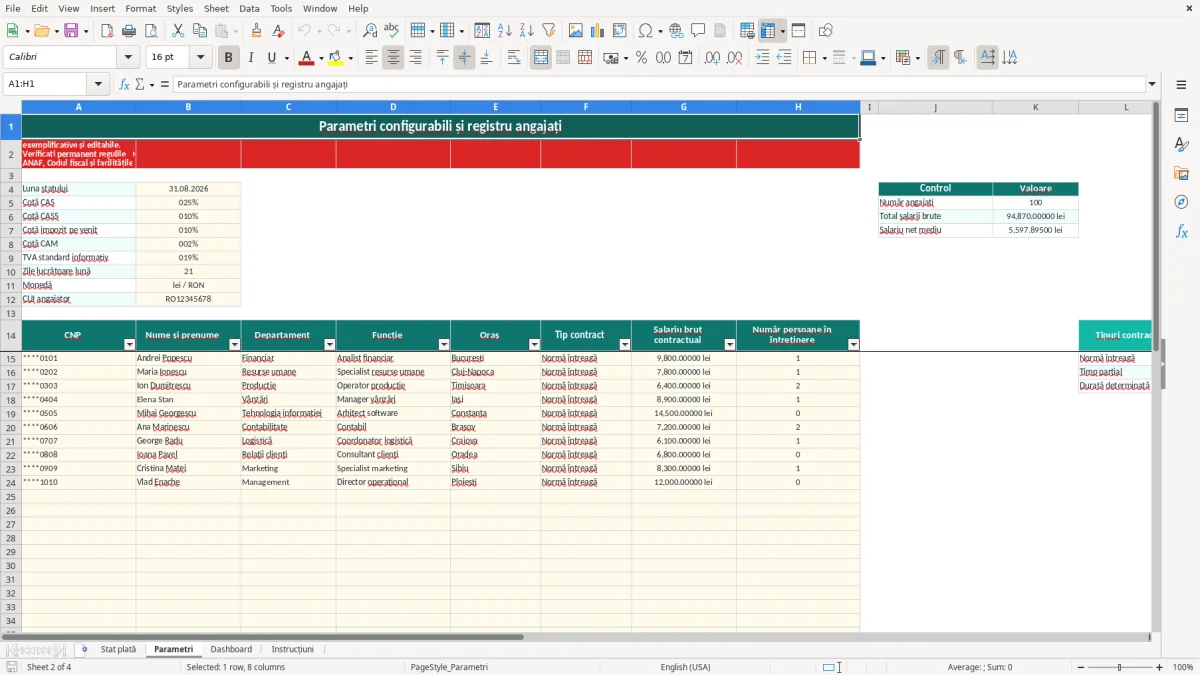1200x675 pixels.
Task: Click column header K
Action: [x=1035, y=106]
